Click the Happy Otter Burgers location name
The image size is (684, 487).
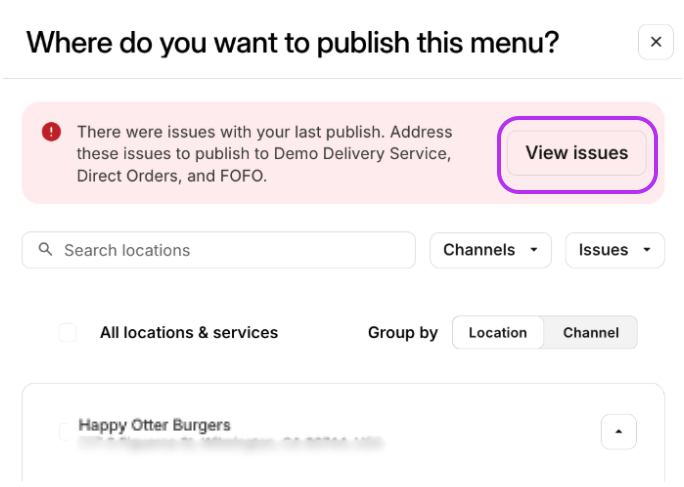click(x=154, y=425)
